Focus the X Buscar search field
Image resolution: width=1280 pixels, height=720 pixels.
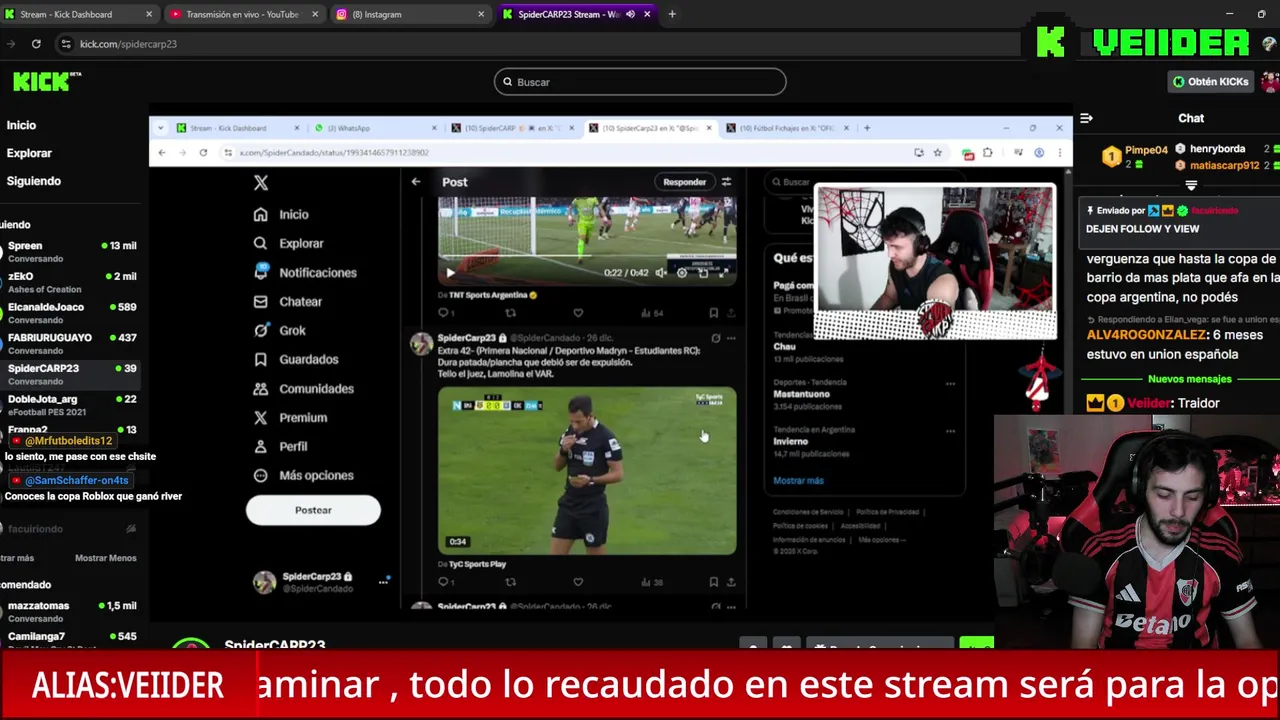pos(790,182)
